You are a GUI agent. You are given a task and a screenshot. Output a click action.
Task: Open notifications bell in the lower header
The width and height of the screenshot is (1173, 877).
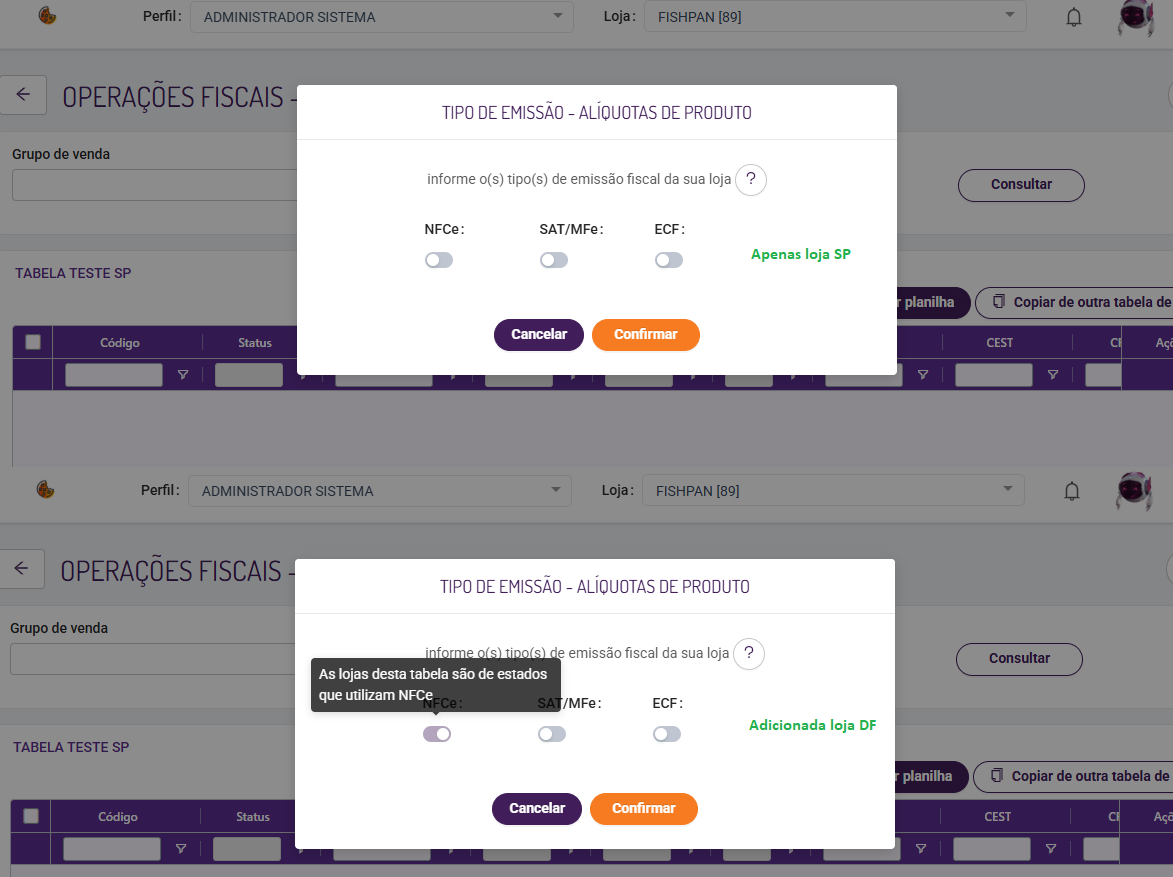click(x=1072, y=491)
